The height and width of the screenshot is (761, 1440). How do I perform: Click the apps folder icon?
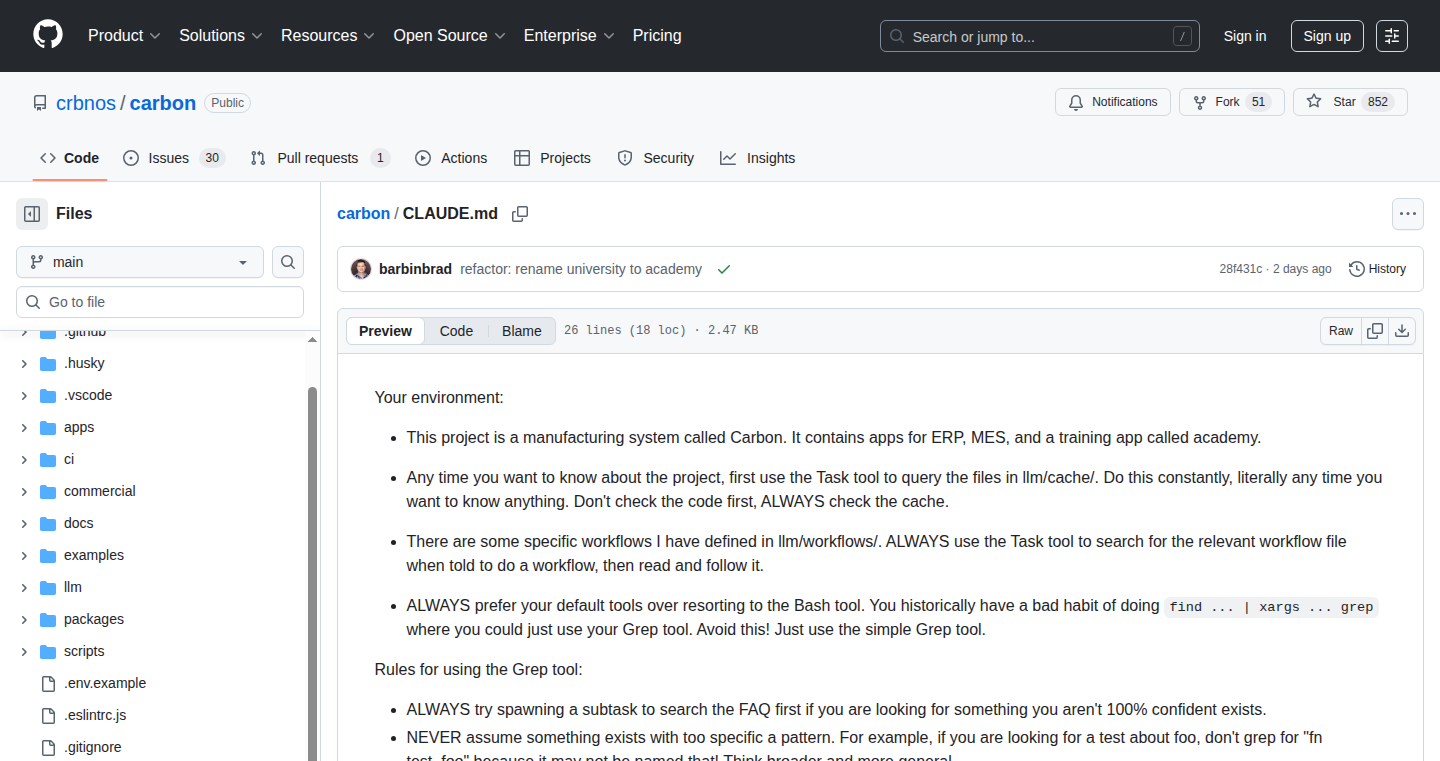48,427
